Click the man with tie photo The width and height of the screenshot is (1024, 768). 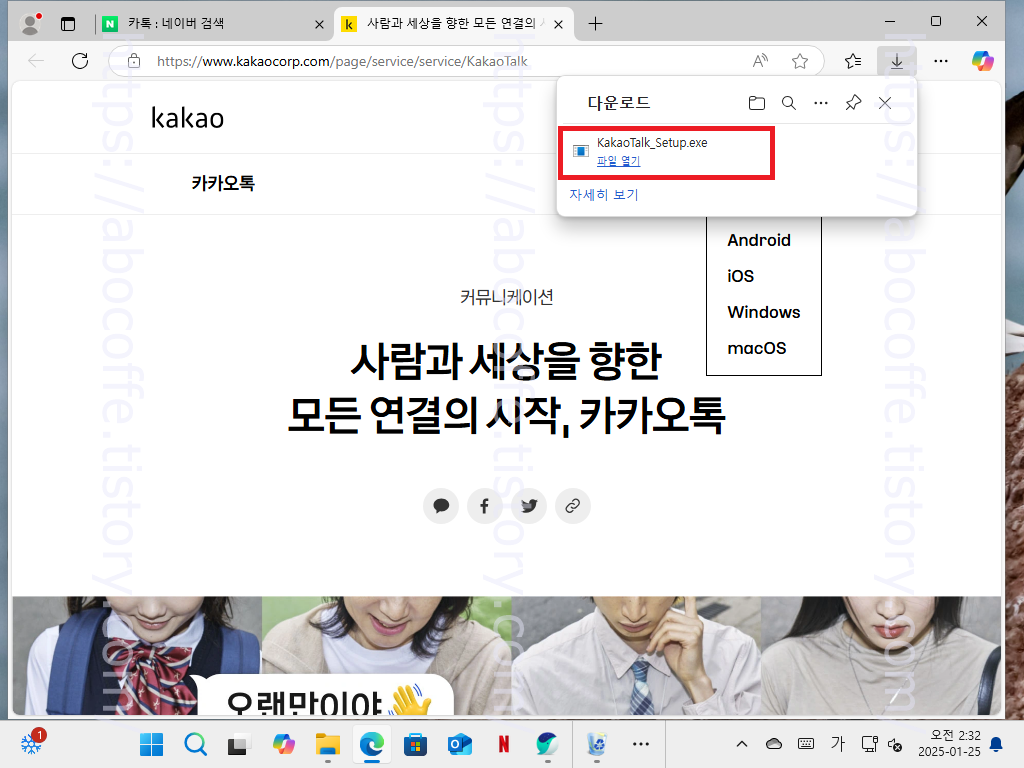(x=636, y=655)
